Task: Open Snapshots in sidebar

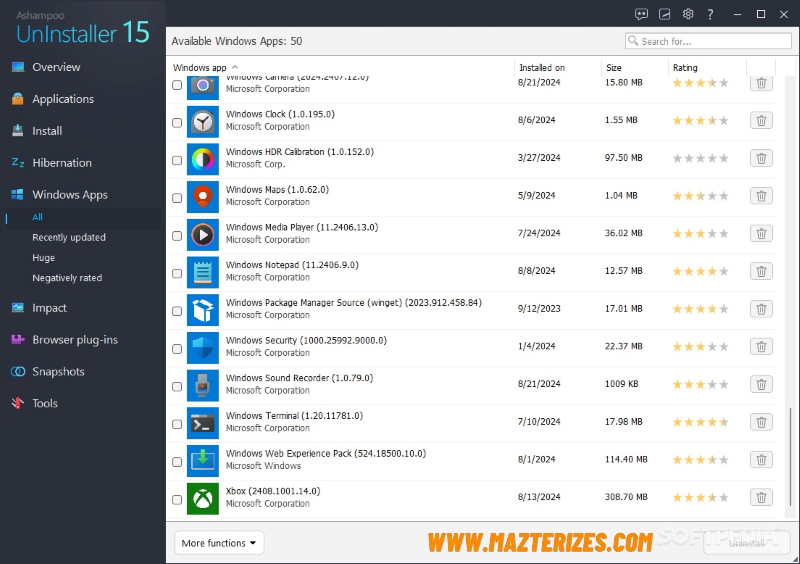Action: (x=58, y=372)
